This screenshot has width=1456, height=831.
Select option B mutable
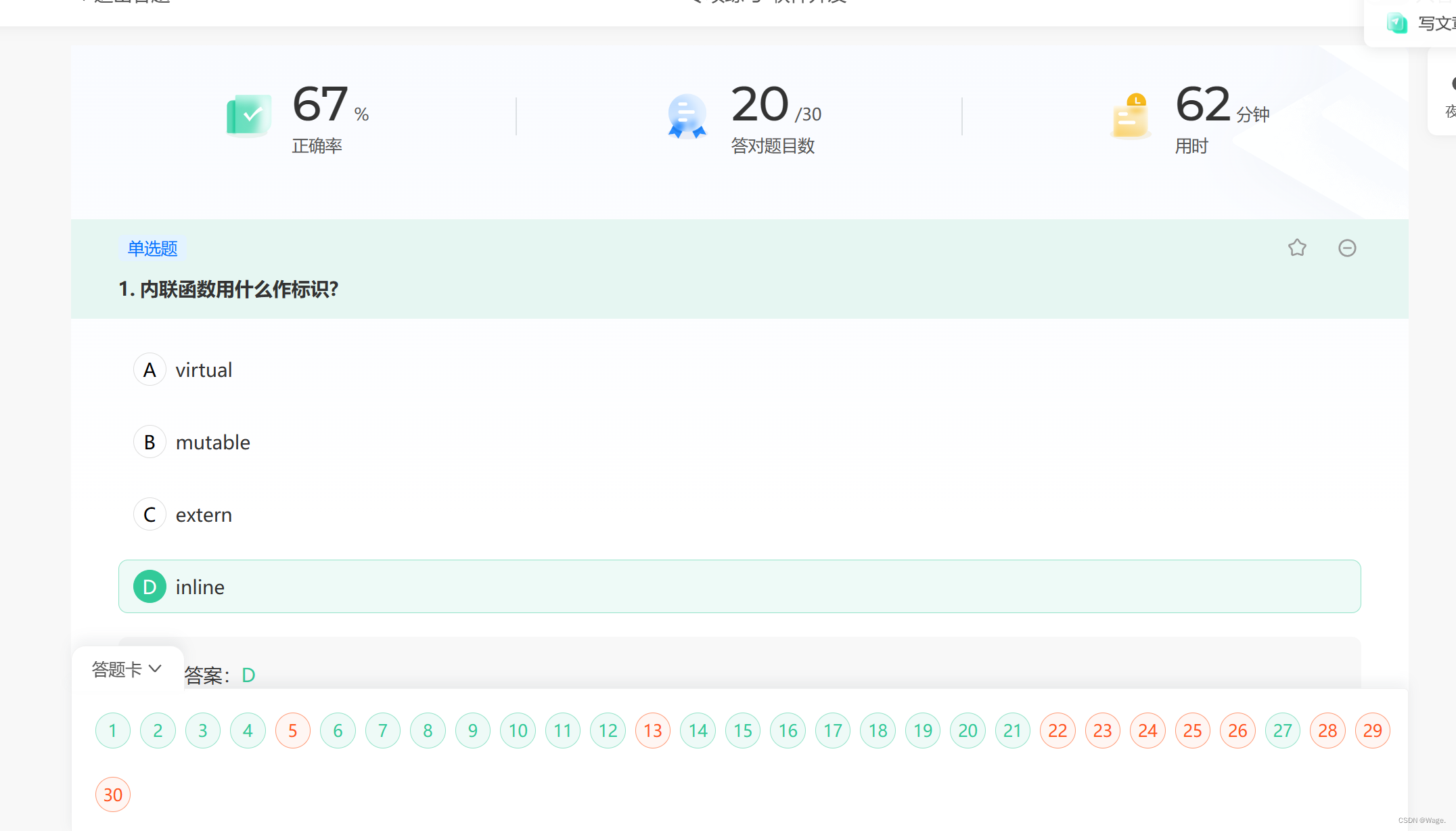point(150,442)
